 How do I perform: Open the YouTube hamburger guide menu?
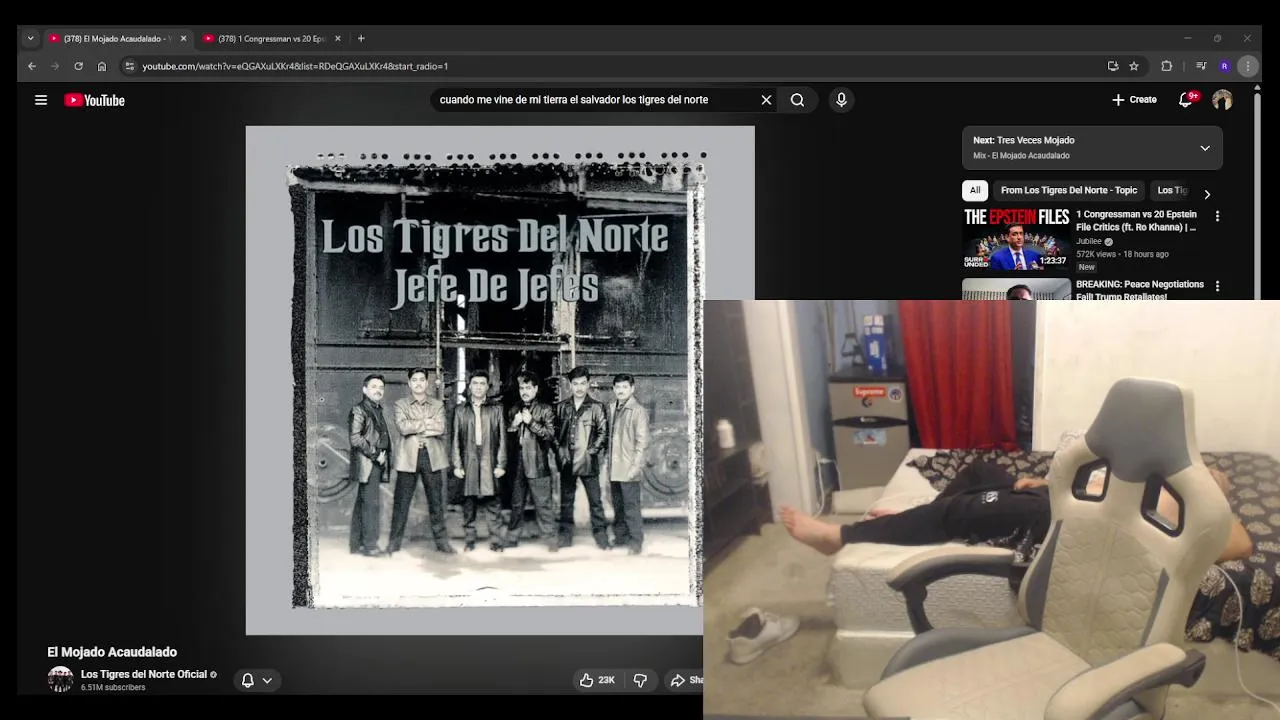(41, 100)
